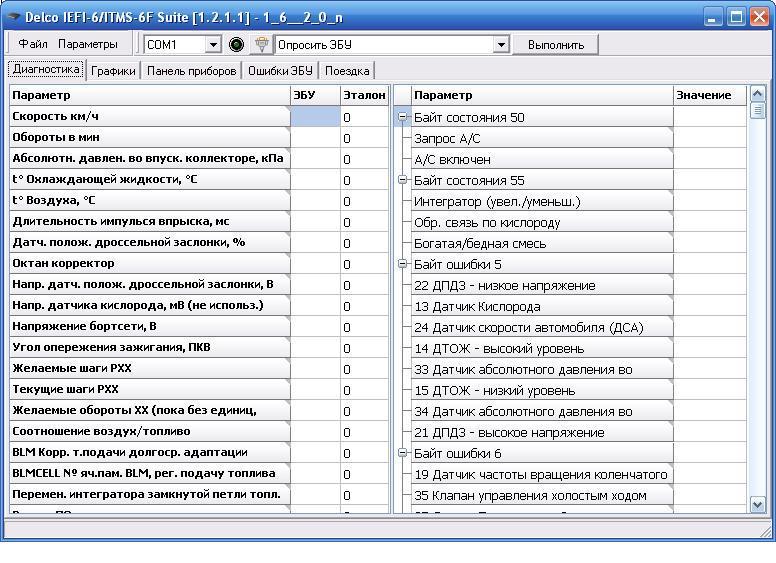This screenshot has height=563, width=776.
Task: Click the green connect indicator icon
Action: pos(237,45)
